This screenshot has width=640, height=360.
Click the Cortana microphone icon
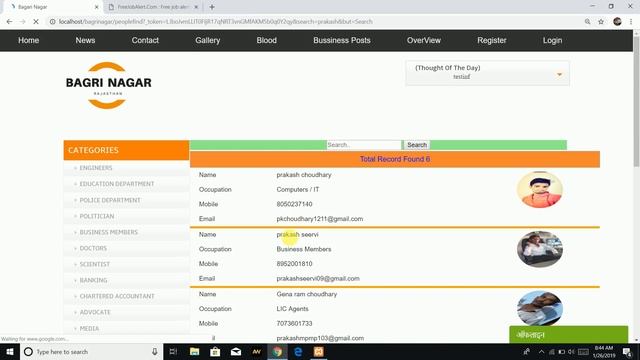[155, 351]
